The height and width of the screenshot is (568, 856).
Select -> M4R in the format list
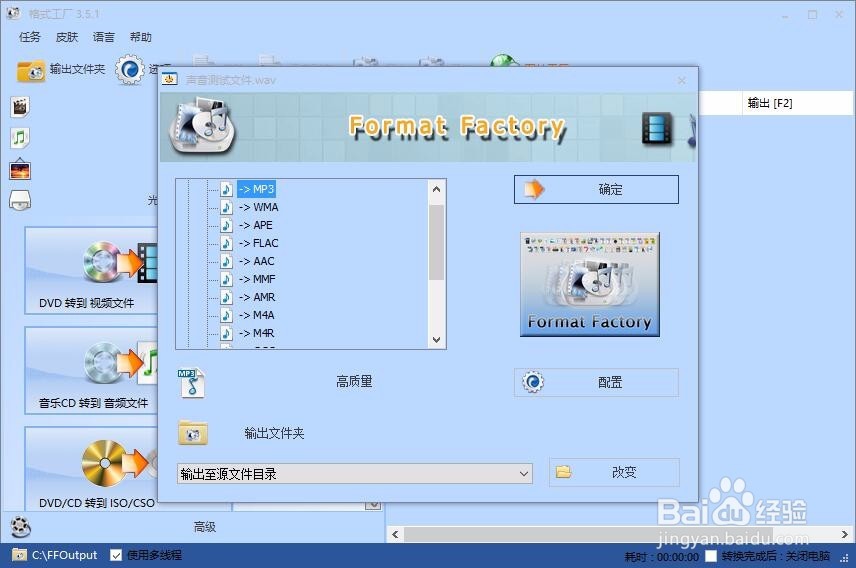click(257, 333)
